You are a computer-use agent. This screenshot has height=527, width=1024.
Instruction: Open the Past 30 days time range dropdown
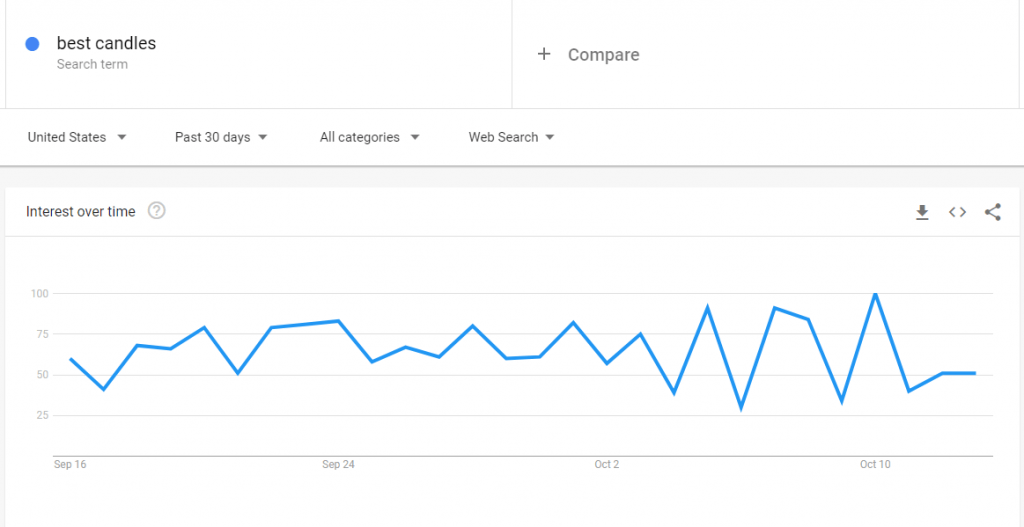coord(221,137)
